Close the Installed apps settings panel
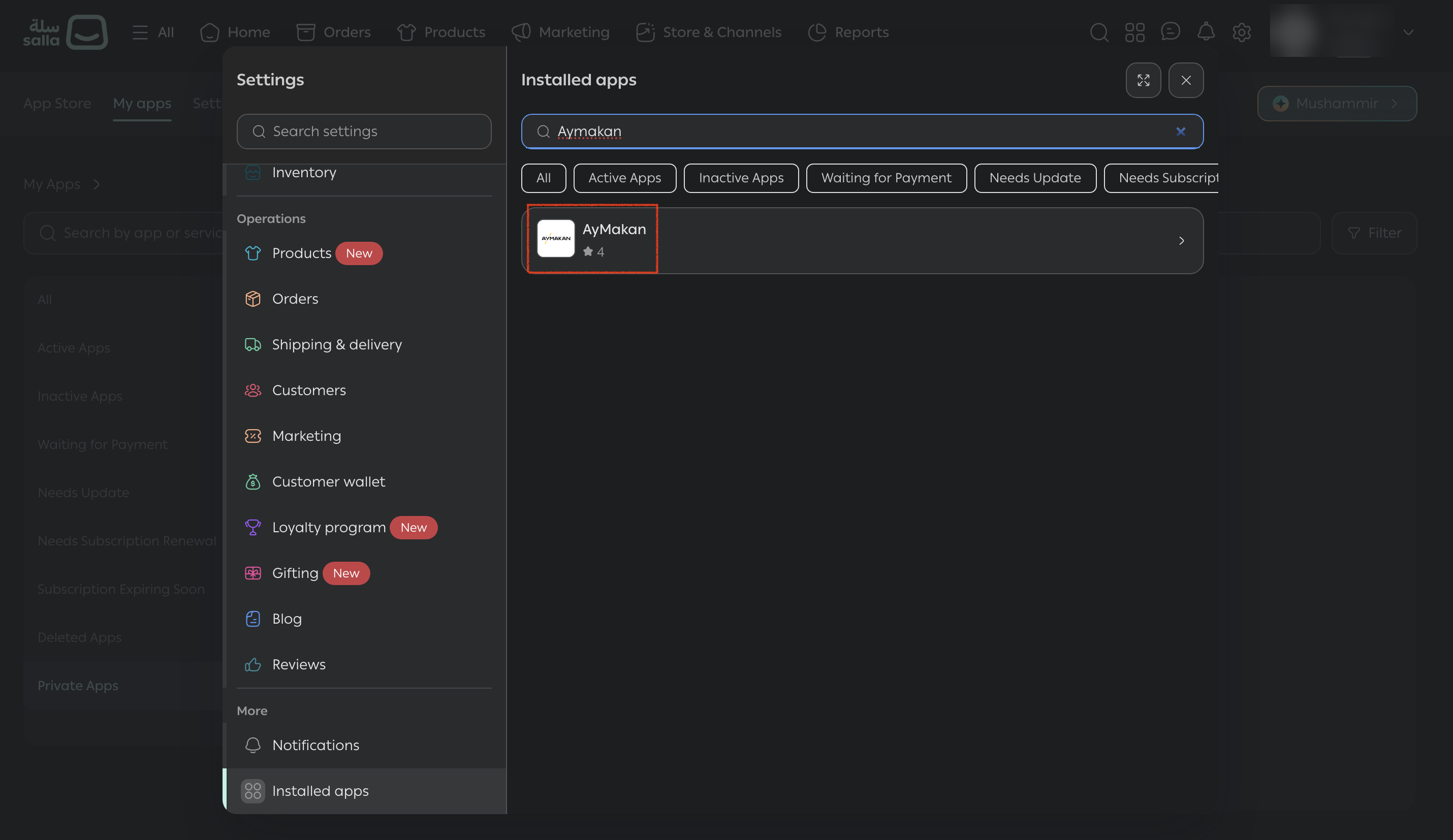 pos(1185,80)
